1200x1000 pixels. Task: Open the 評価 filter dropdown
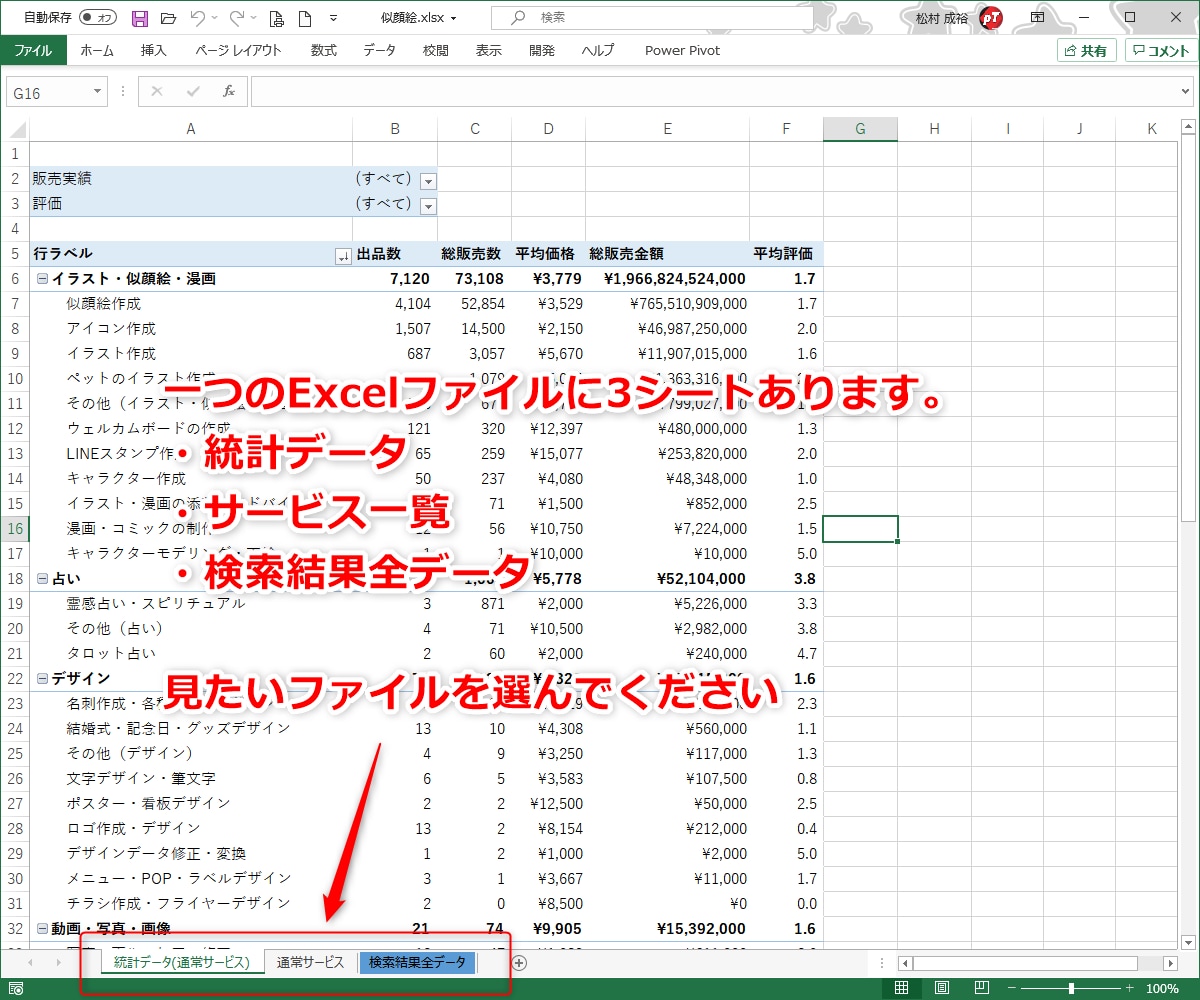(428, 205)
